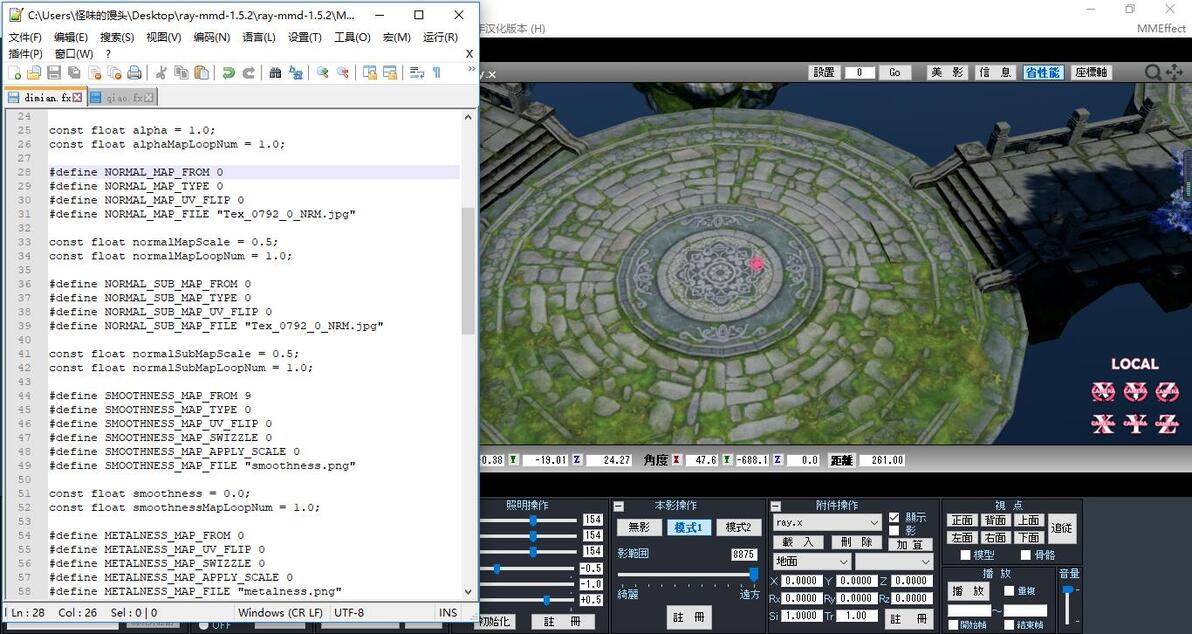Enable the 模型 model checkbox
Screen dimensions: 1192x634
click(x=965, y=556)
